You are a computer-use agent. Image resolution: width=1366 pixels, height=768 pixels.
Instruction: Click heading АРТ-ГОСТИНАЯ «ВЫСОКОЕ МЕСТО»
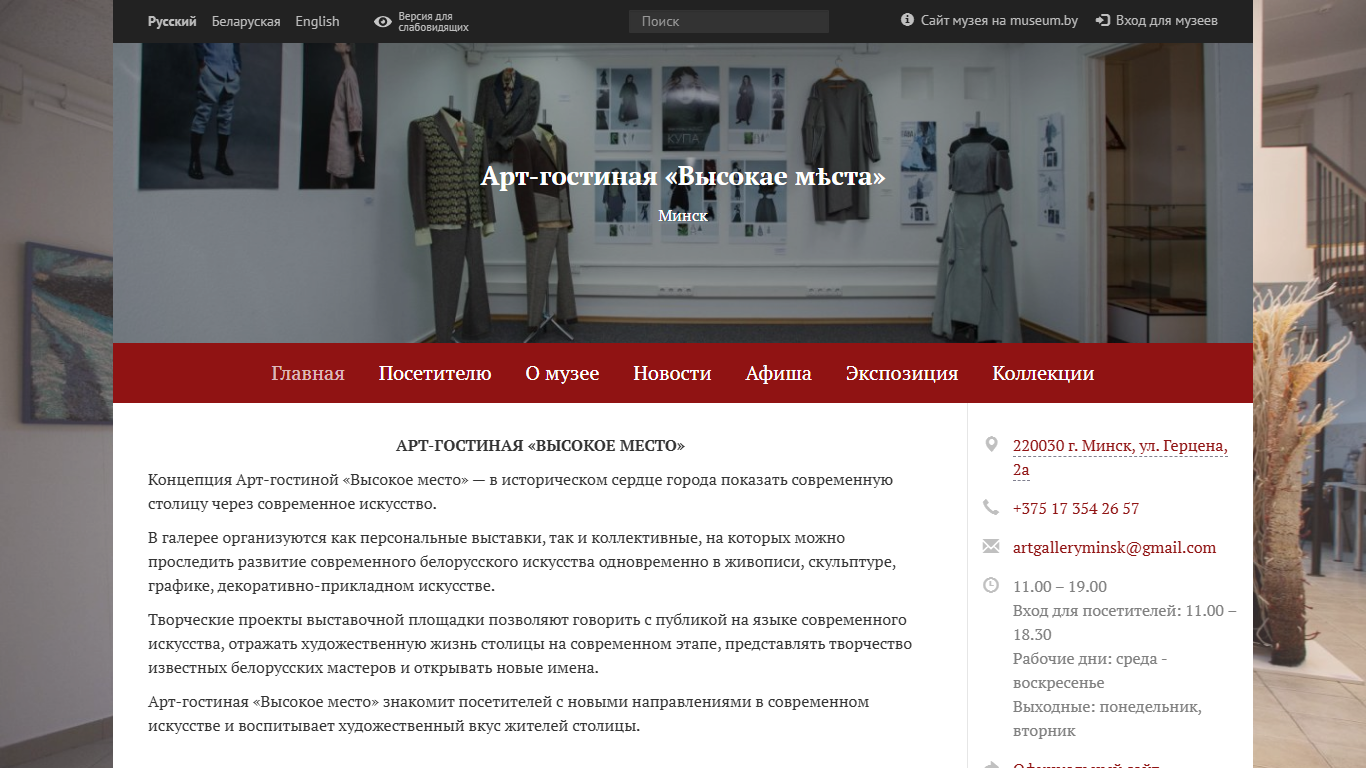coord(540,445)
